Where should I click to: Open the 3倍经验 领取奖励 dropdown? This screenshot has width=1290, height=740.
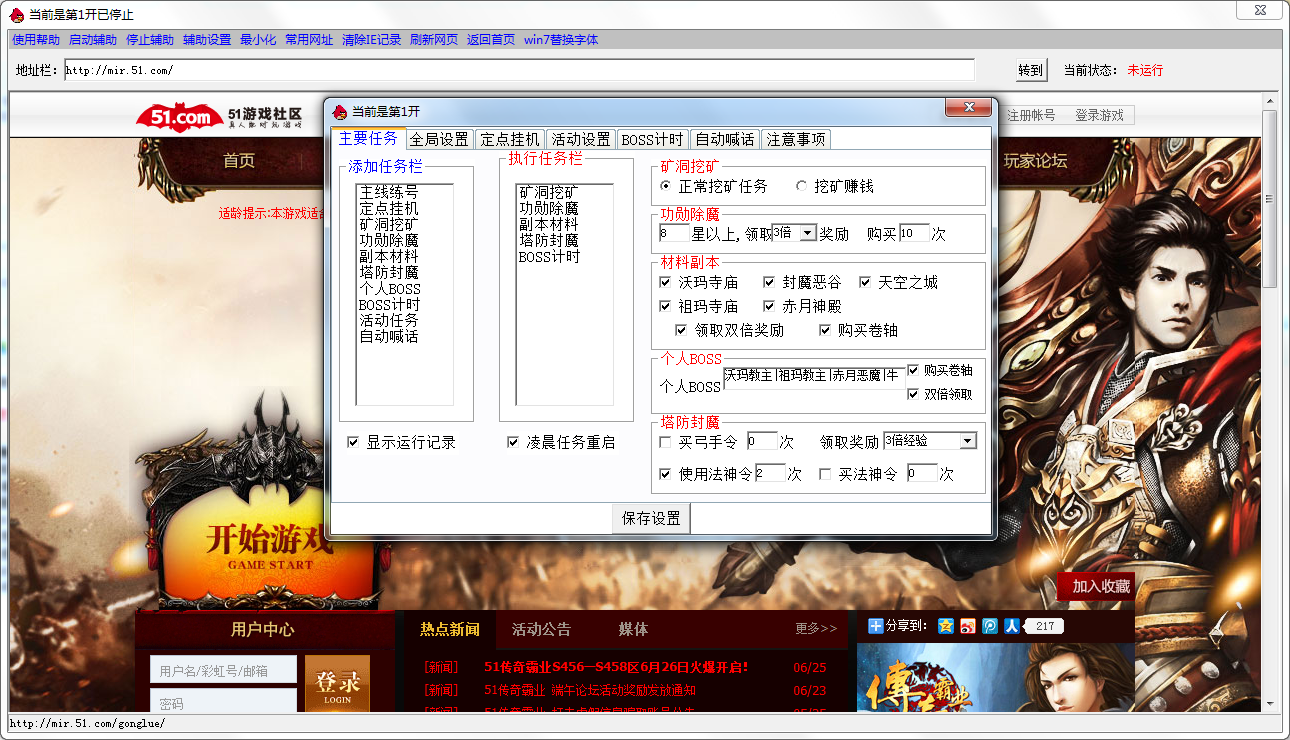[967, 441]
